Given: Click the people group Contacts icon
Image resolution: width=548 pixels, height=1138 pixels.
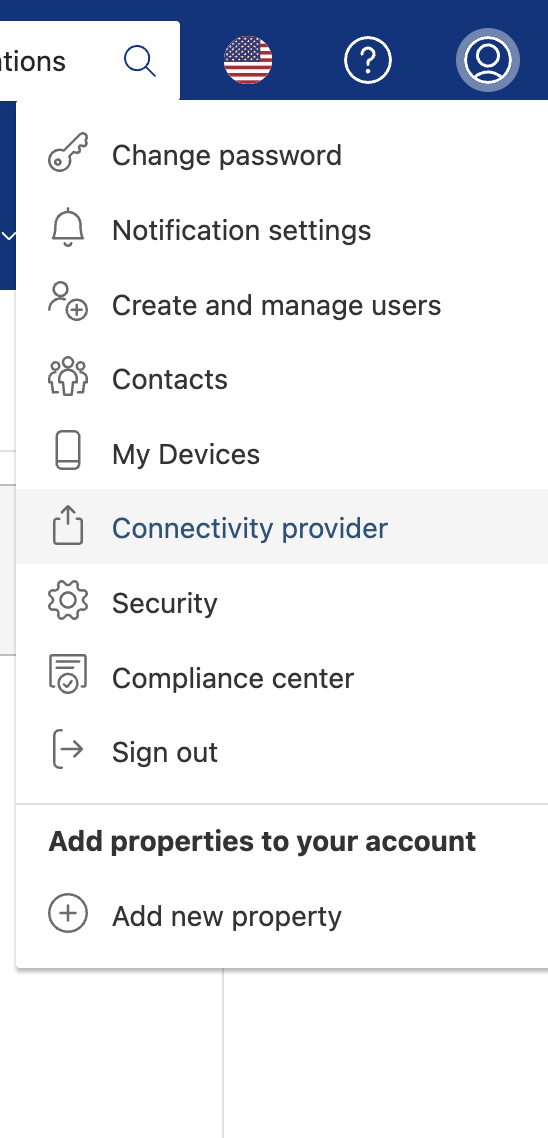Looking at the screenshot, I should 68,376.
